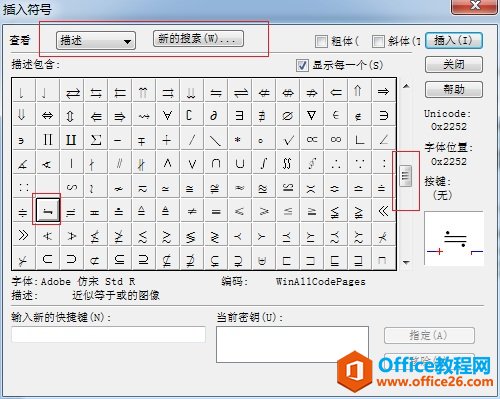This screenshot has width=500, height=399.
Task: Select the upwards double arrow ⇑ symbol
Action: pos(360,91)
